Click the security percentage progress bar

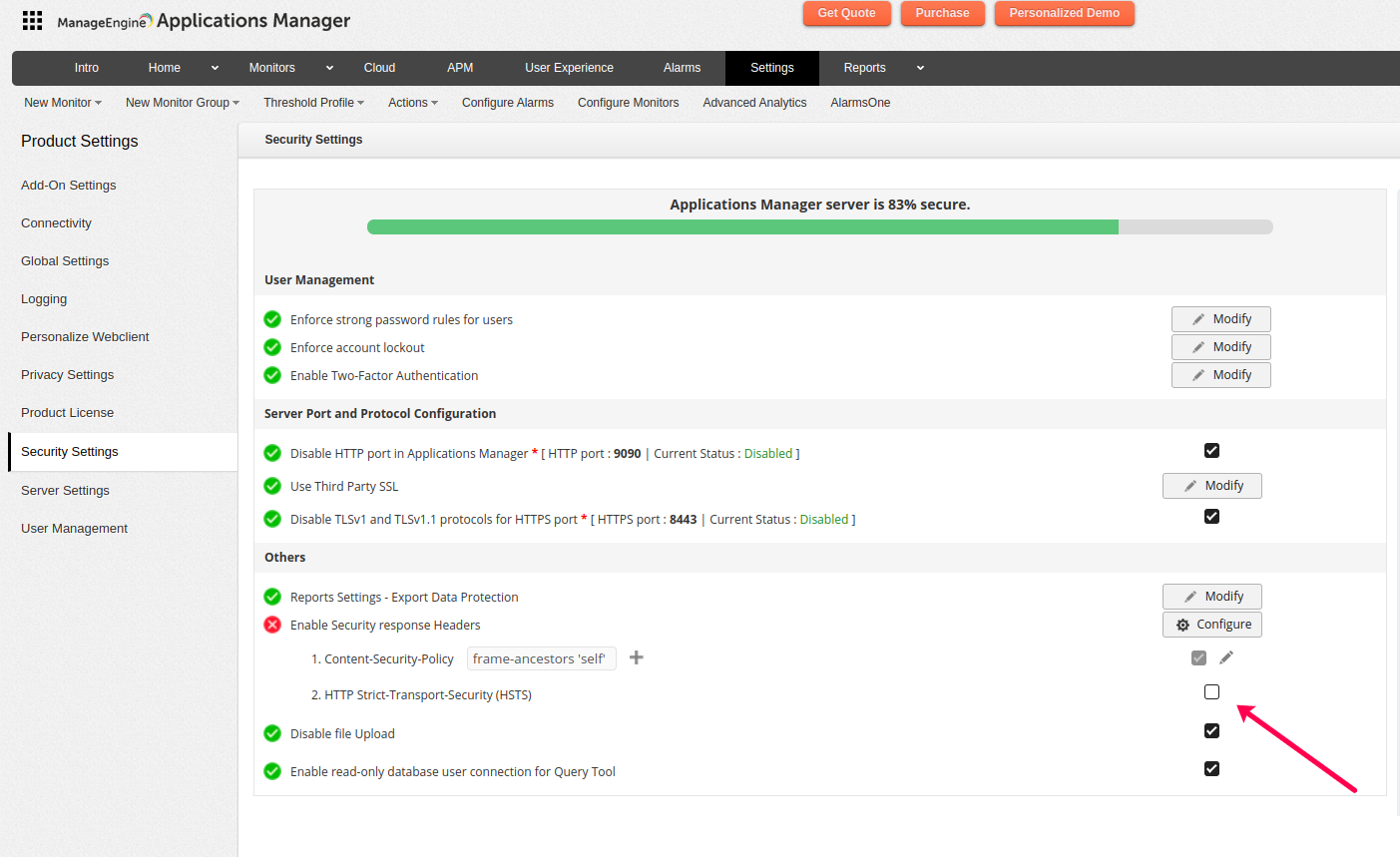point(819,227)
